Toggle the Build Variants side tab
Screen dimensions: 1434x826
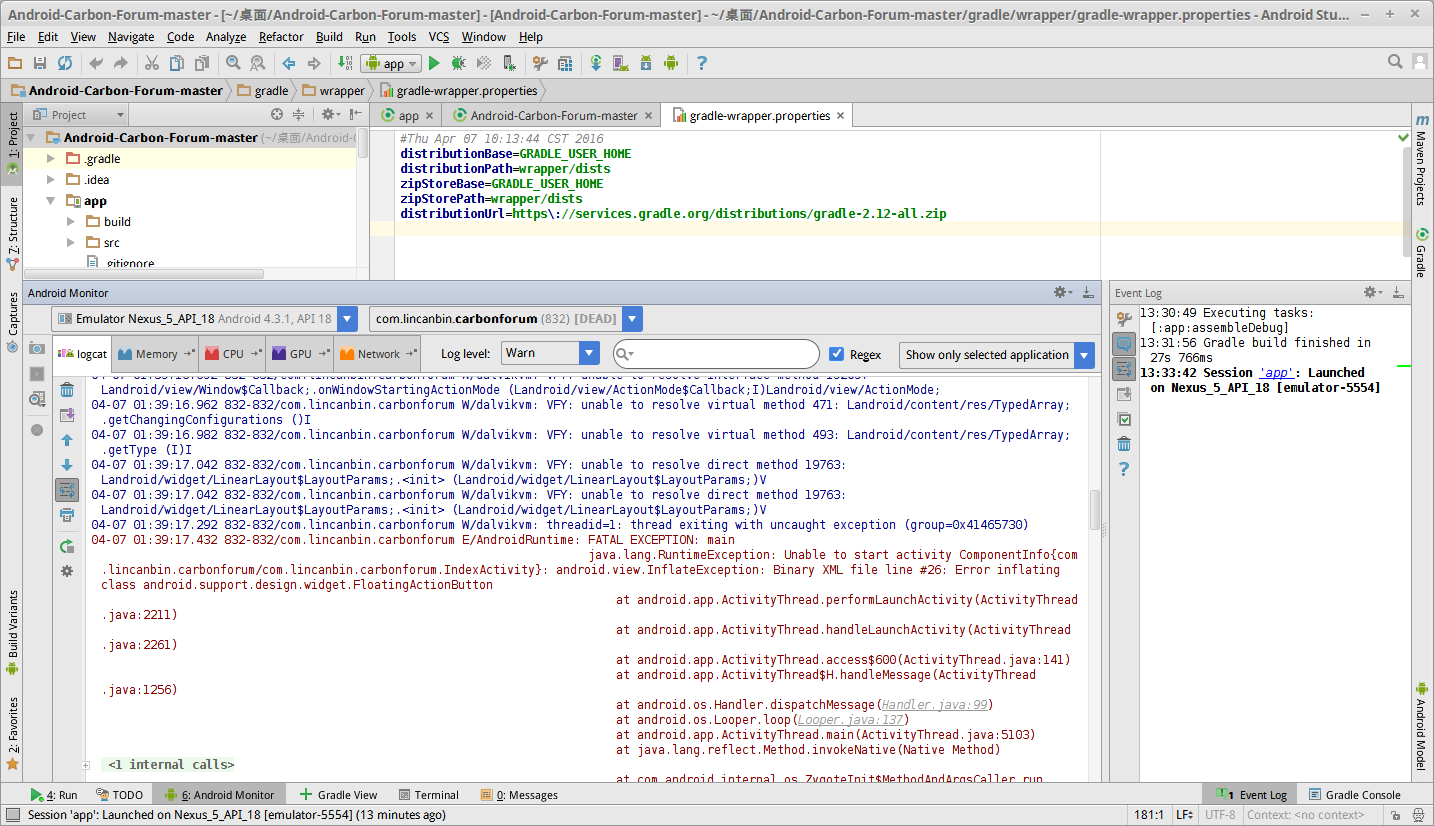coord(13,634)
